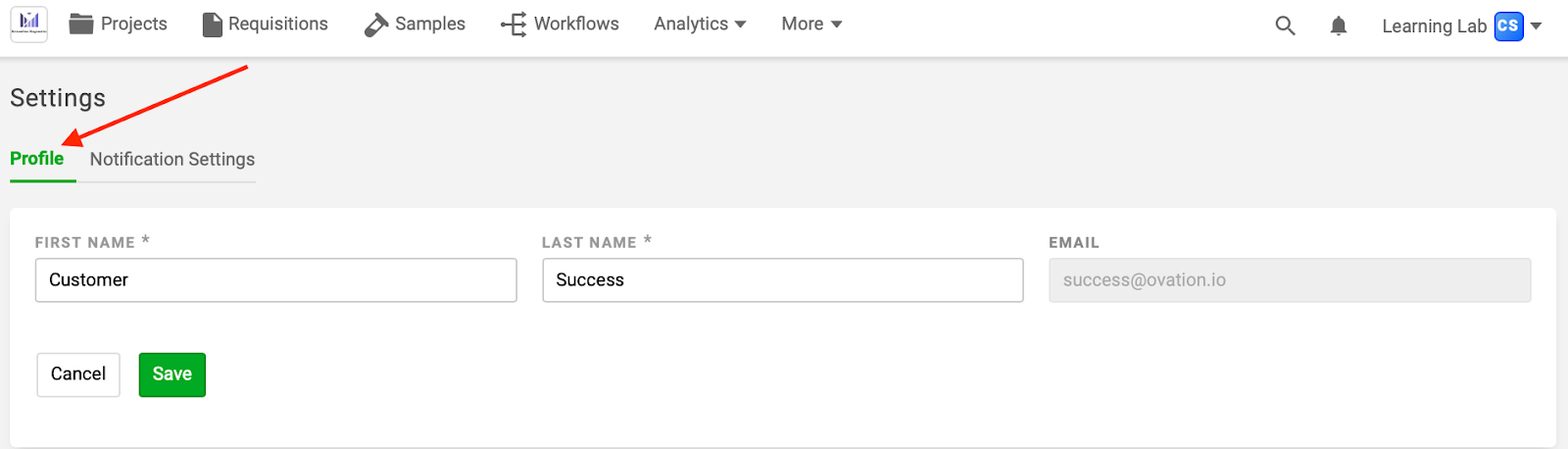Click the Settings page heading

click(x=58, y=98)
